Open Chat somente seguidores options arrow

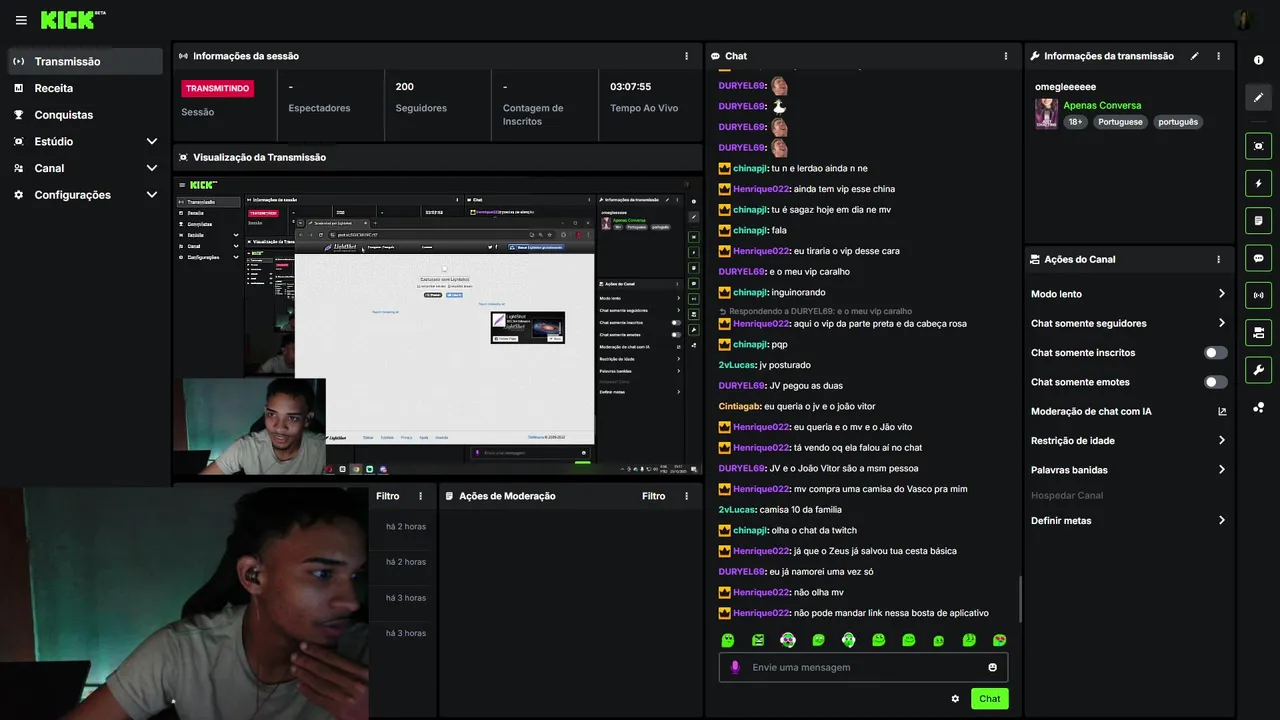point(1222,323)
